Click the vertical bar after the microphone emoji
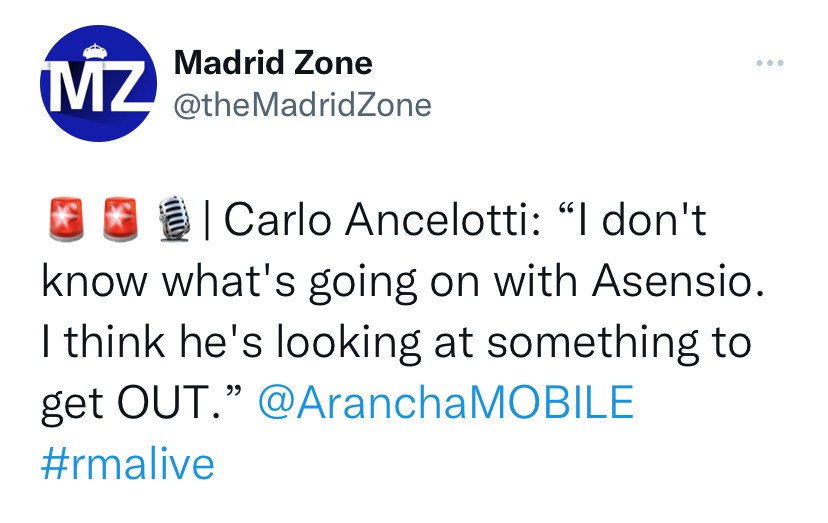This screenshot has height=523, width=828. [x=206, y=222]
